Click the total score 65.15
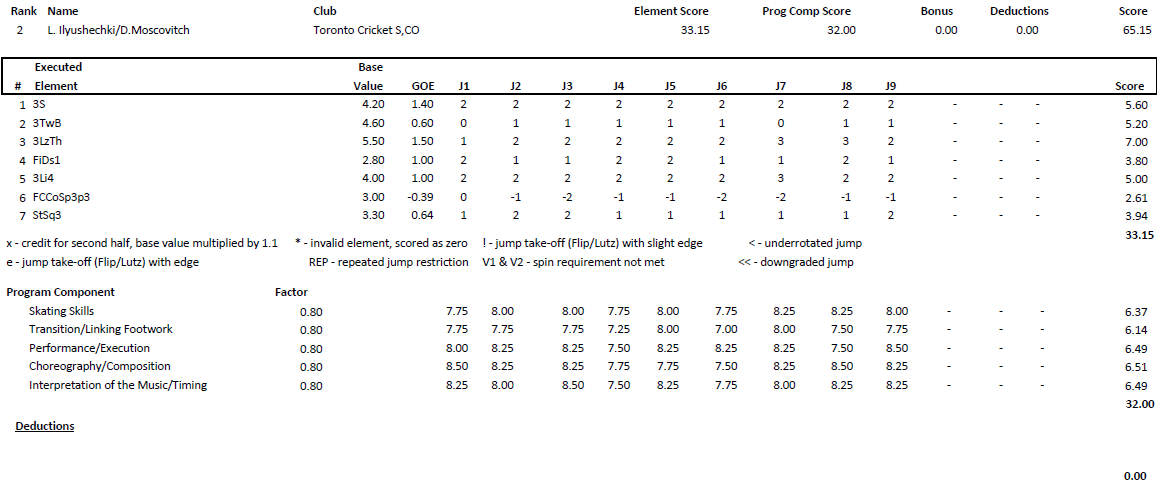The image size is (1158, 485). 1135,30
